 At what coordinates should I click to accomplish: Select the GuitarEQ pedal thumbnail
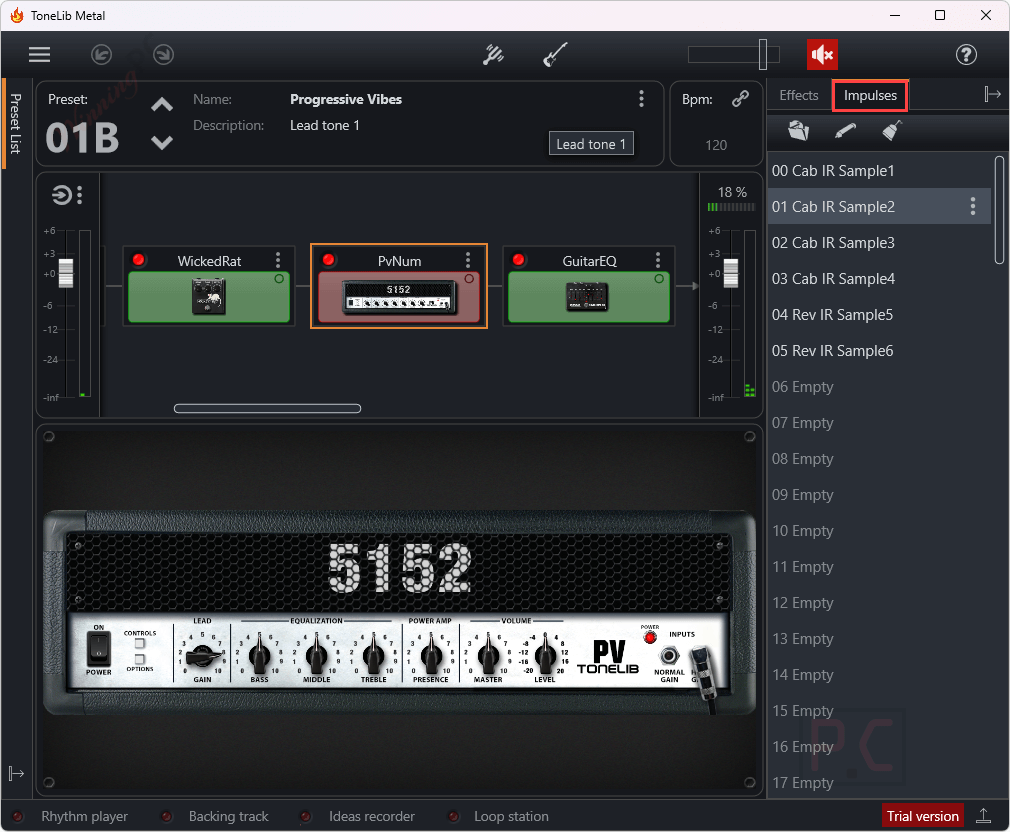tap(589, 297)
